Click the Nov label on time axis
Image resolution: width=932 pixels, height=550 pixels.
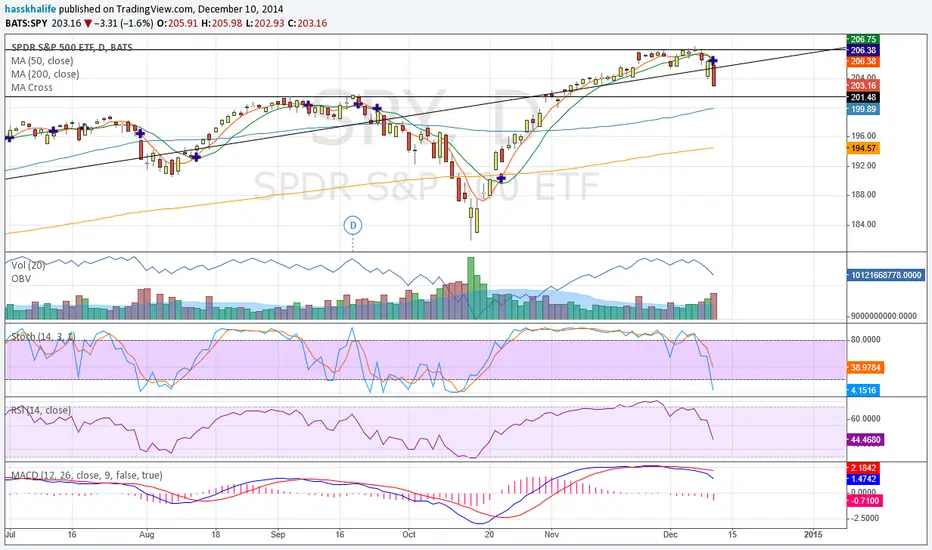coord(552,534)
